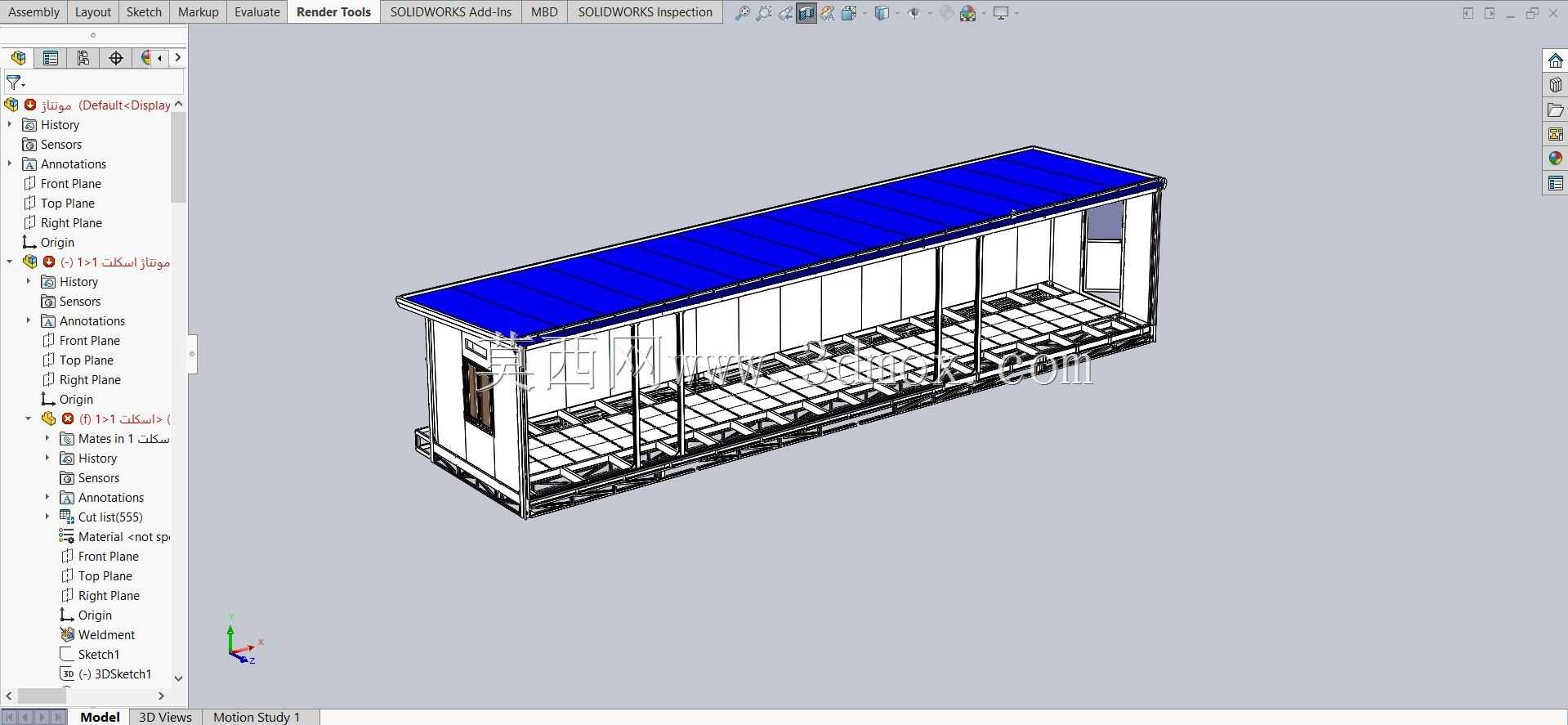
Task: Open the feature tree filter funnel dropdown
Action: (16, 83)
